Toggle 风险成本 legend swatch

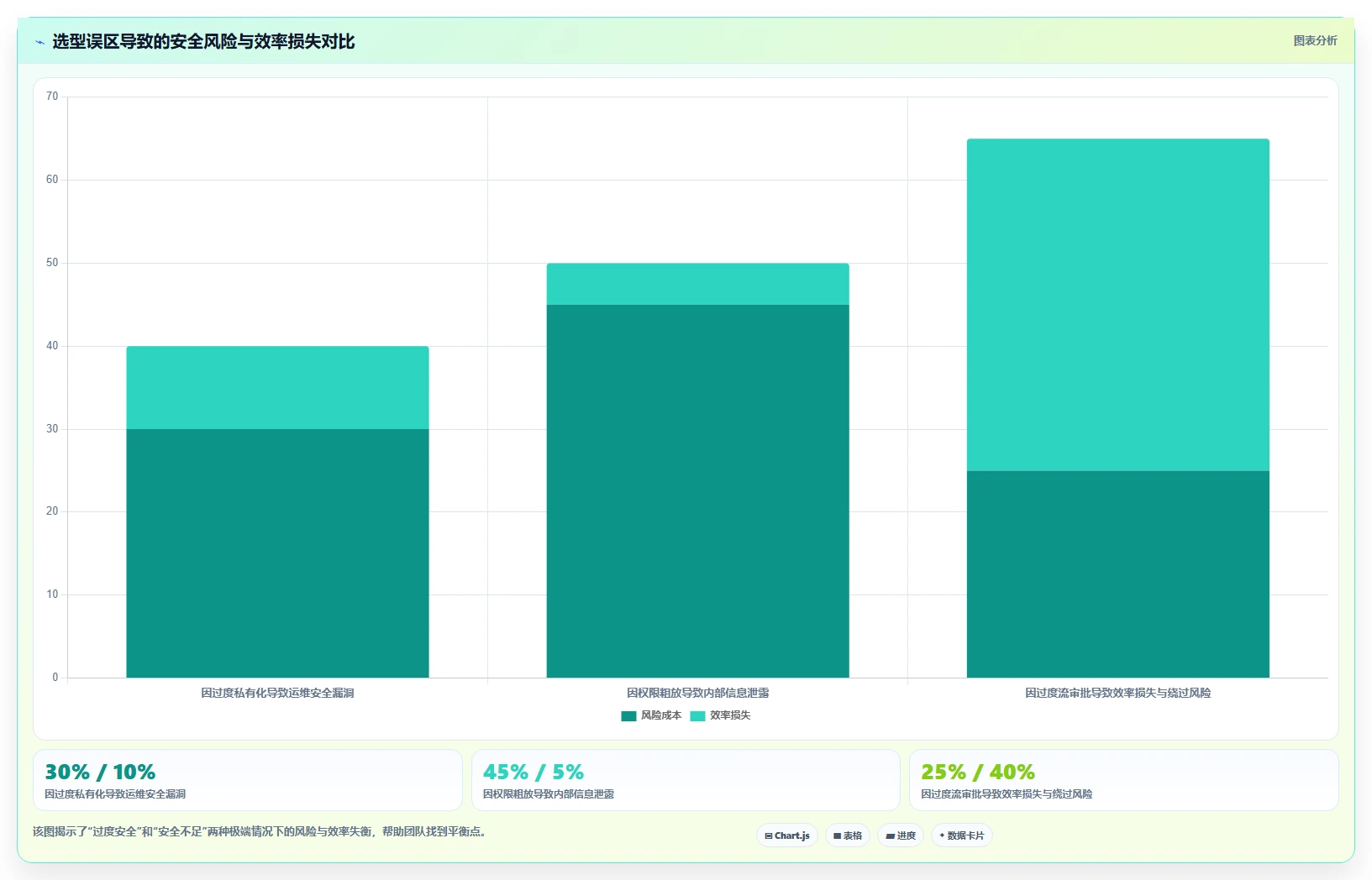628,716
